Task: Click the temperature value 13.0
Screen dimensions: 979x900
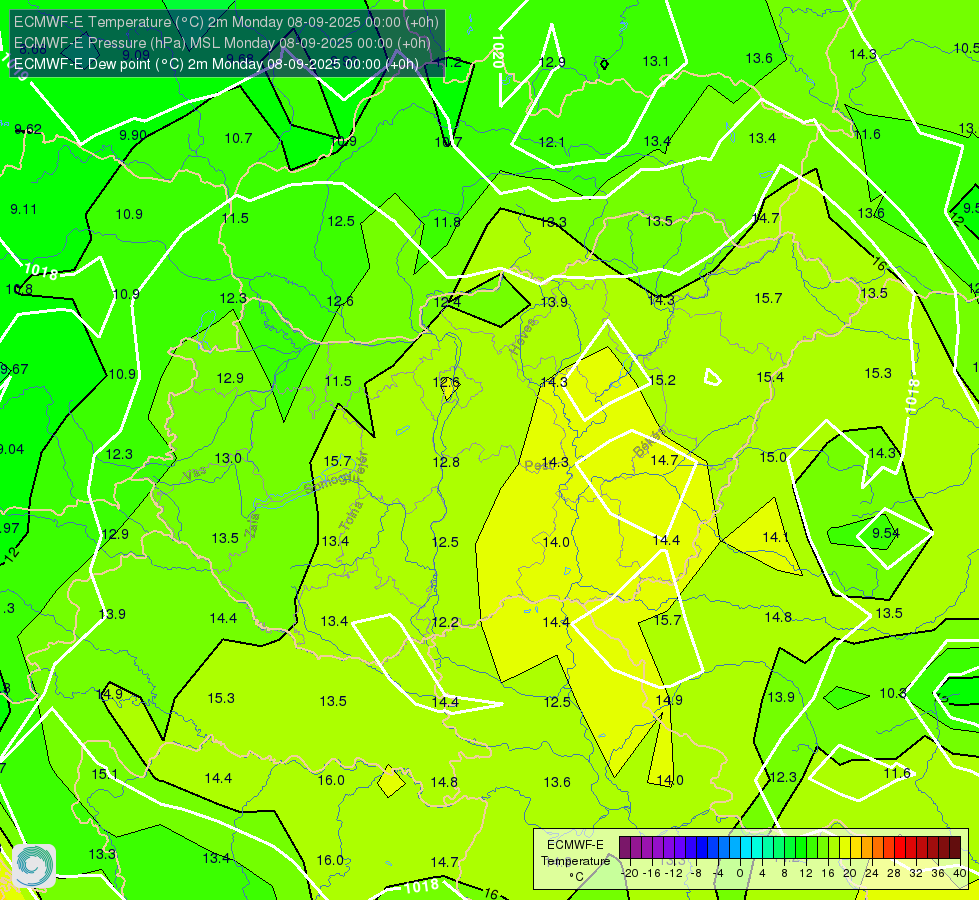Action: pos(228,458)
